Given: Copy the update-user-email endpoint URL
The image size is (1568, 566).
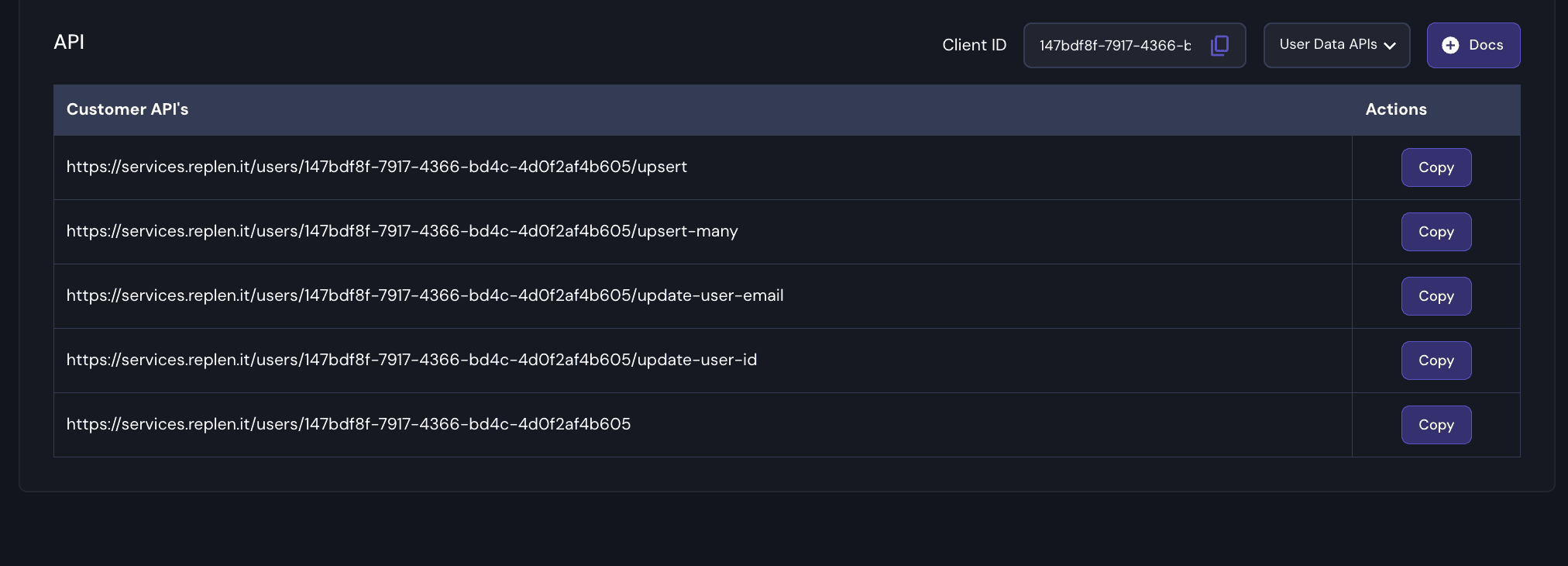Looking at the screenshot, I should click(1436, 296).
